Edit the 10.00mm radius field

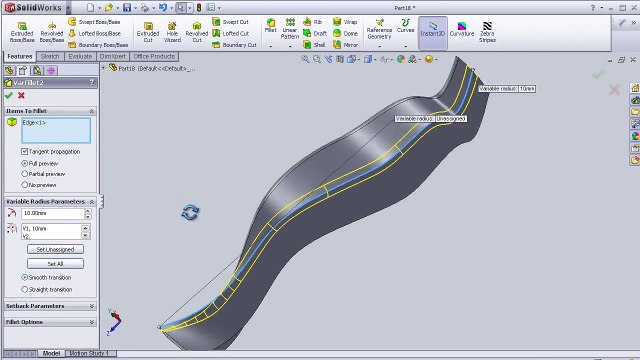53,213
